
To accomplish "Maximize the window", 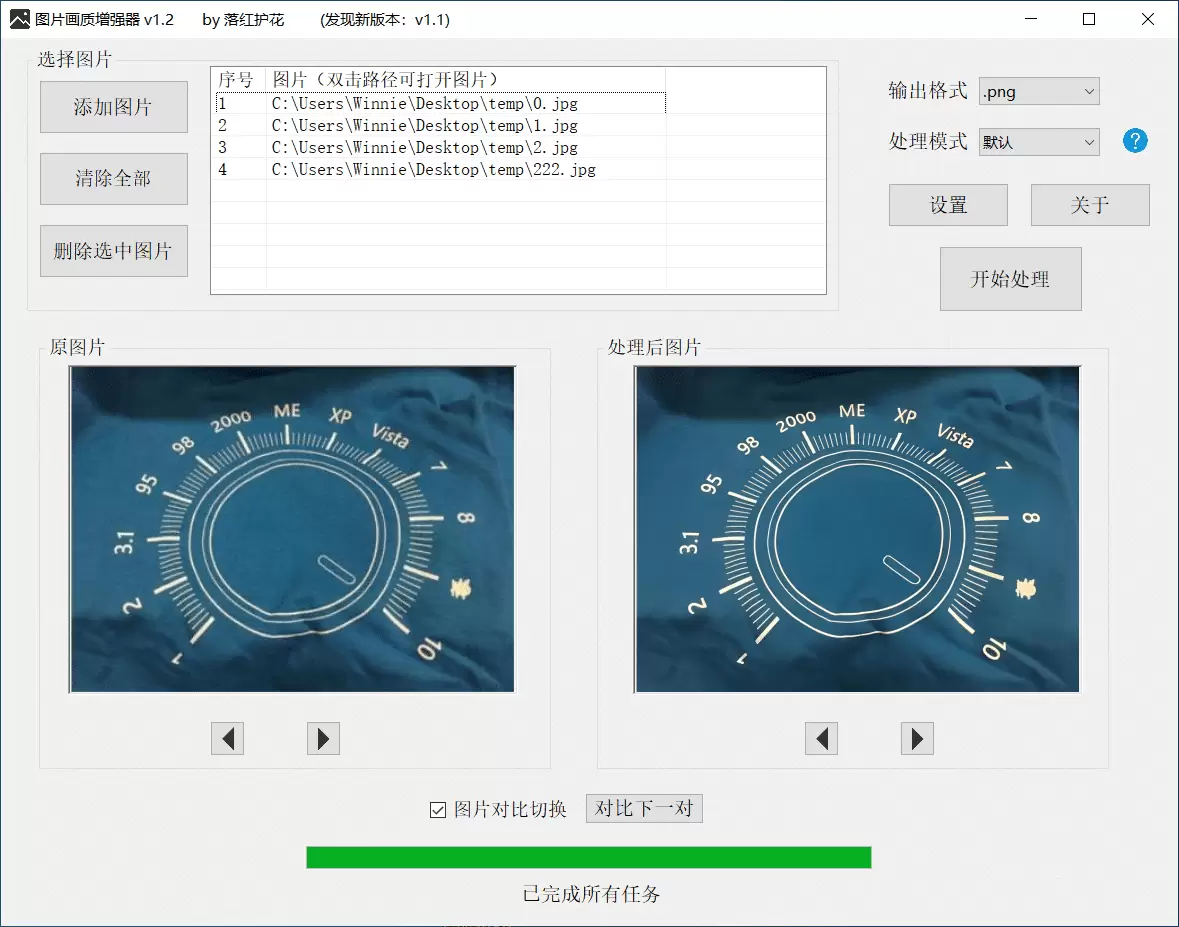I will pos(1089,20).
